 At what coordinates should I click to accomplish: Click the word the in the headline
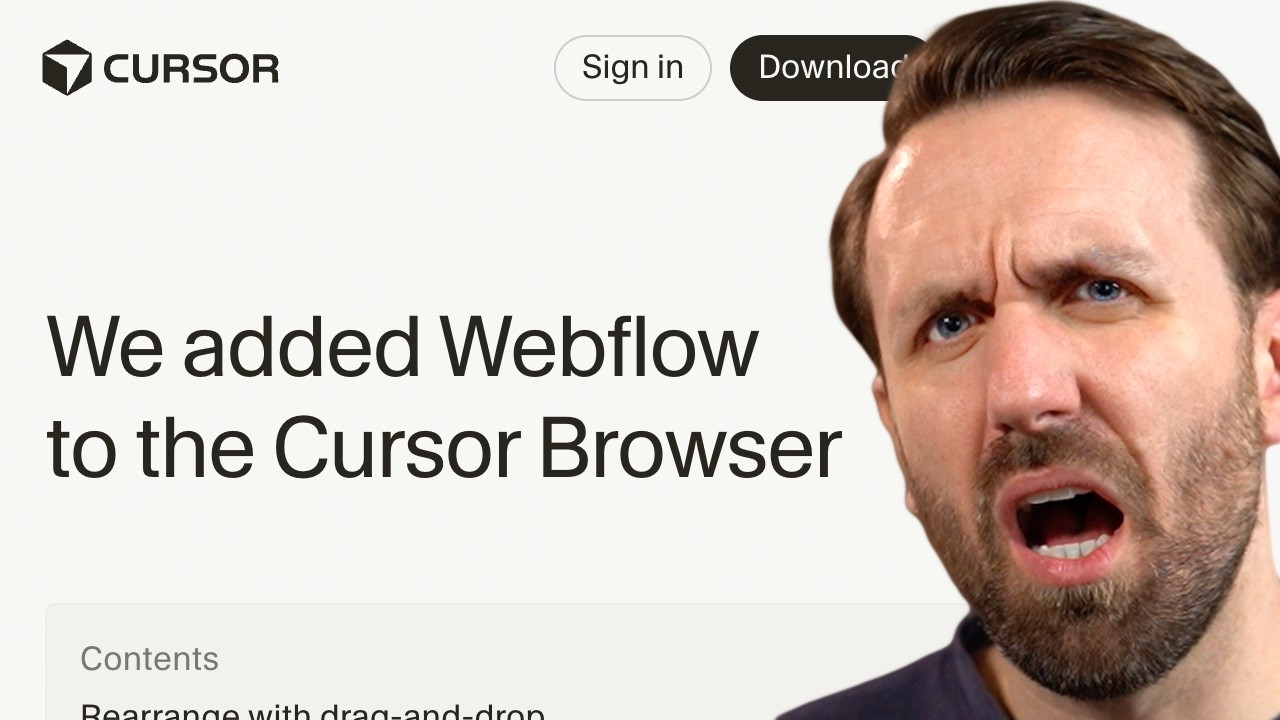(194, 447)
